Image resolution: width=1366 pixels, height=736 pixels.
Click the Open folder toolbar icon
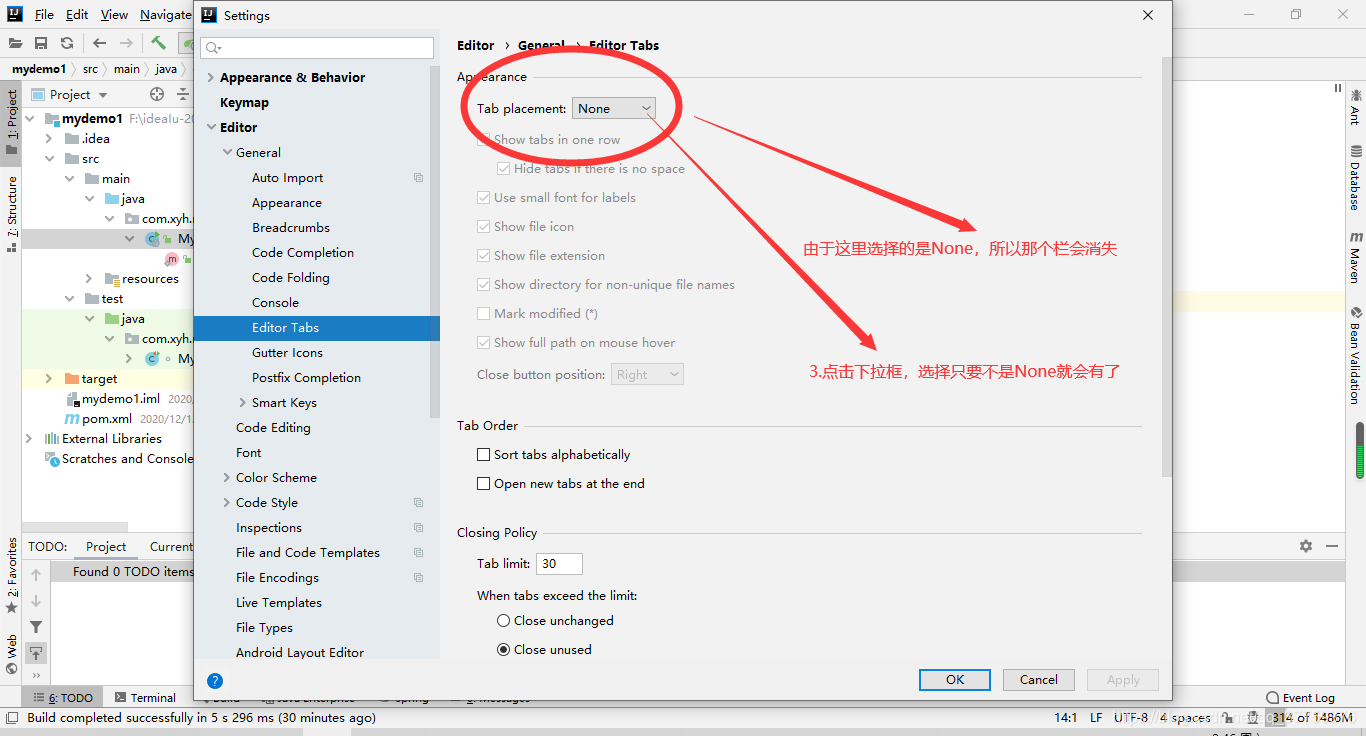[x=16, y=43]
